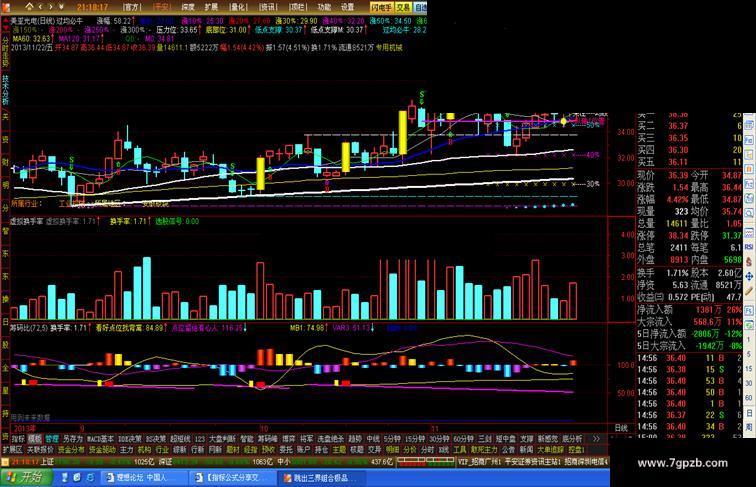756x487 pixels.
Task: Click the 主力 button in bottom bar
Action: coord(126,449)
